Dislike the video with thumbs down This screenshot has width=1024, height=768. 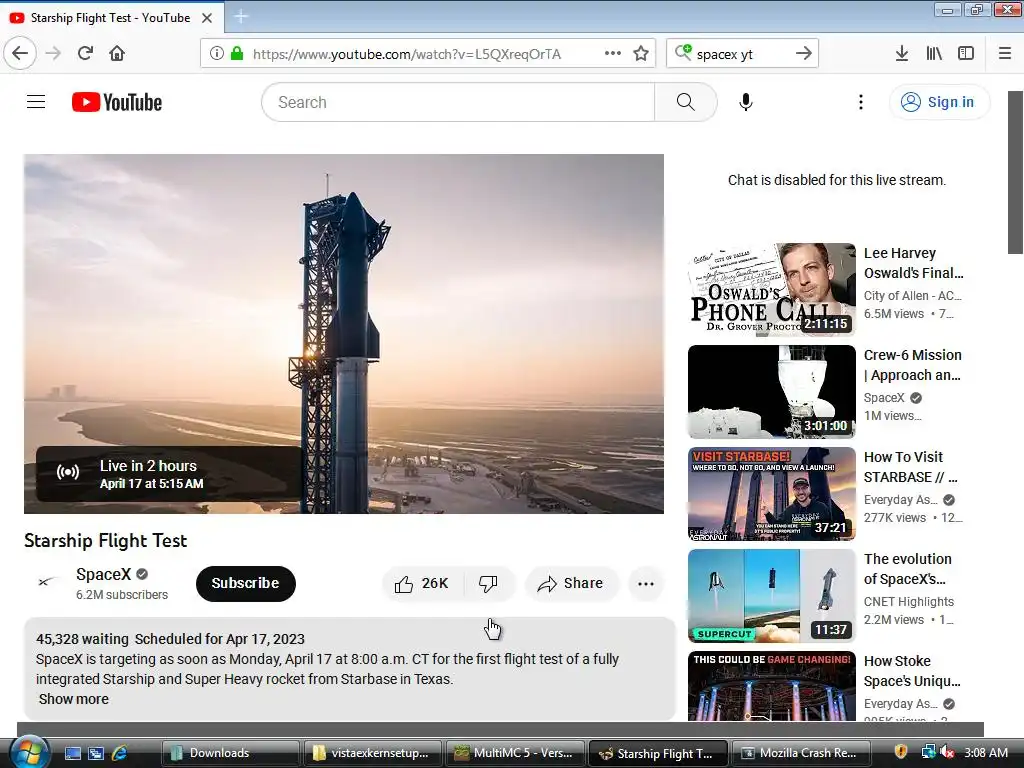(488, 583)
